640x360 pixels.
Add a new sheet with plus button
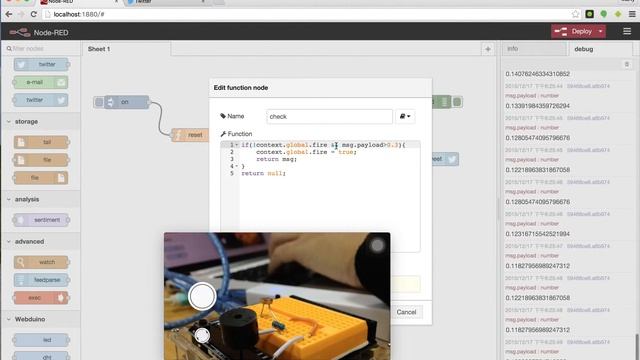488,49
